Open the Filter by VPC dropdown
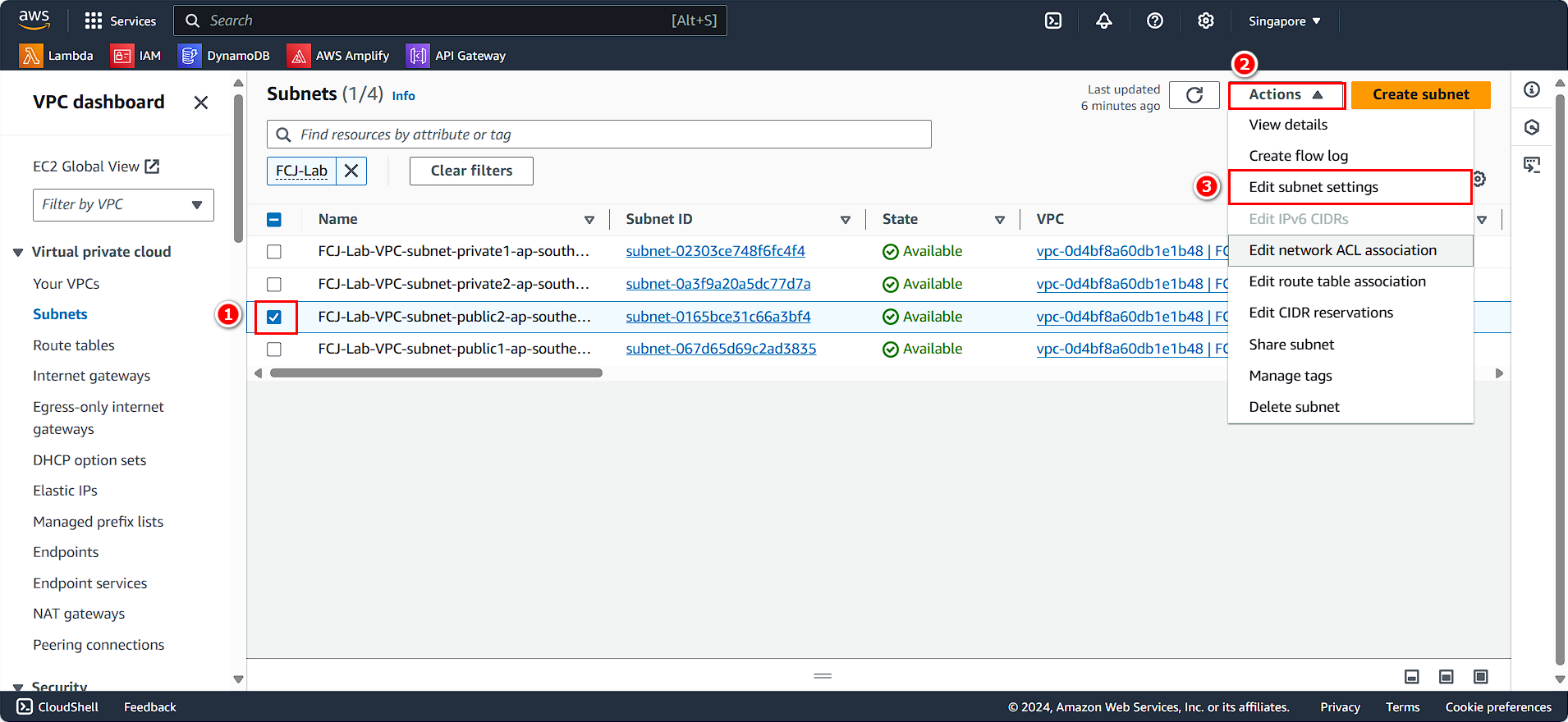Image resolution: width=1568 pixels, height=722 pixels. [x=123, y=205]
